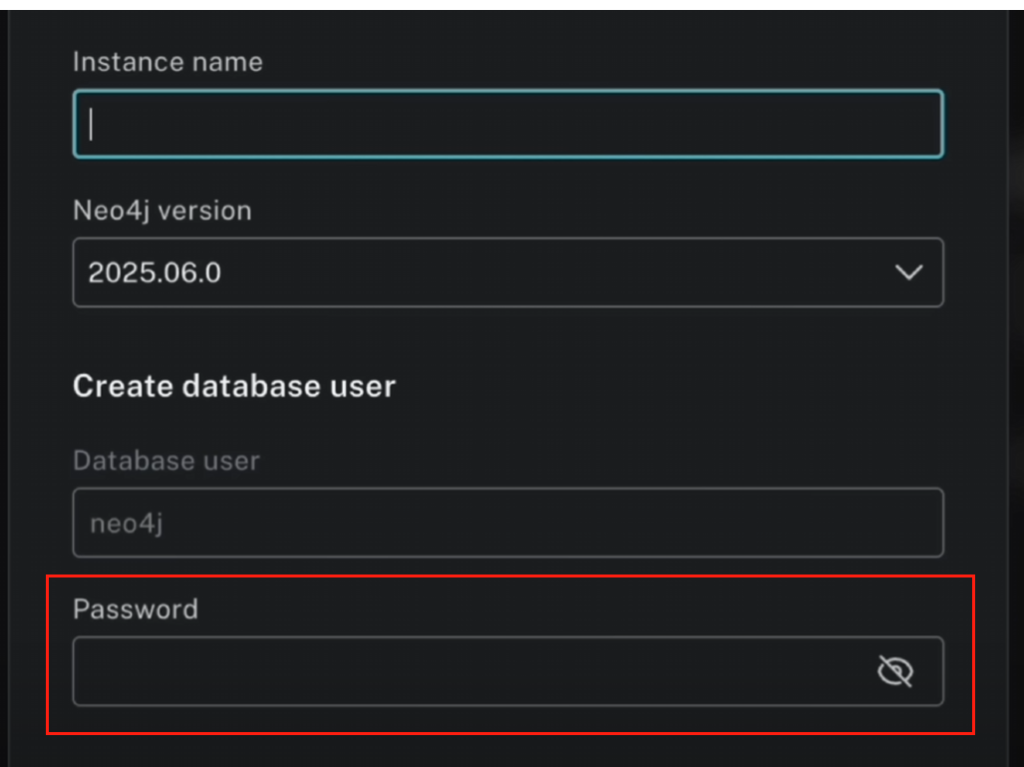
Task: Focus the Instance name text field
Action: pyautogui.click(x=507, y=124)
